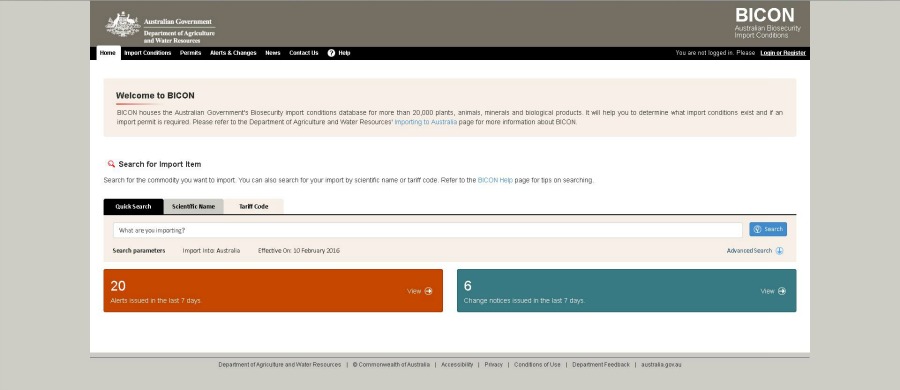The image size is (900, 390).
Task: Open the Conditions of Use footer link
Action: [537, 365]
